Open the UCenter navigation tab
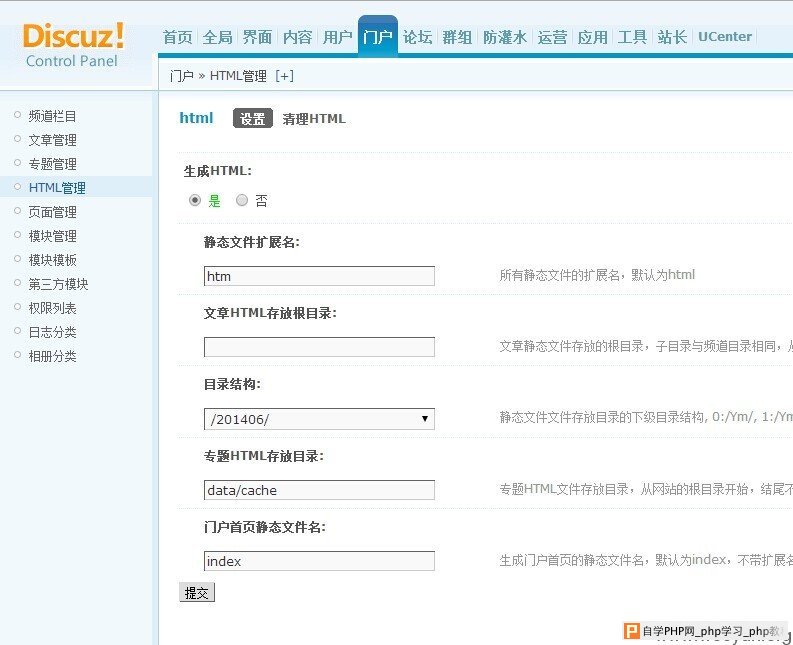The height and width of the screenshot is (645, 793). [x=725, y=37]
